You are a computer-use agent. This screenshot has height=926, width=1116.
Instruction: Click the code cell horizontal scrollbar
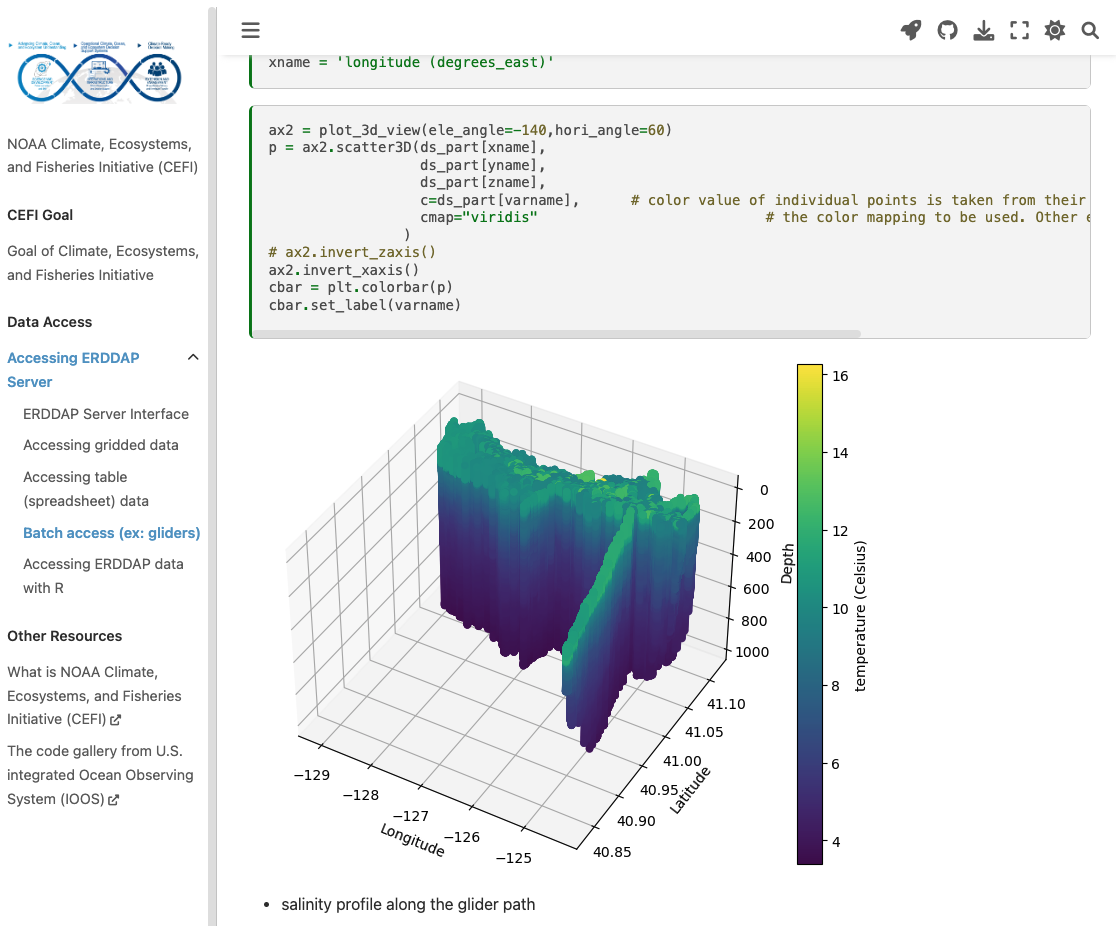[556, 334]
